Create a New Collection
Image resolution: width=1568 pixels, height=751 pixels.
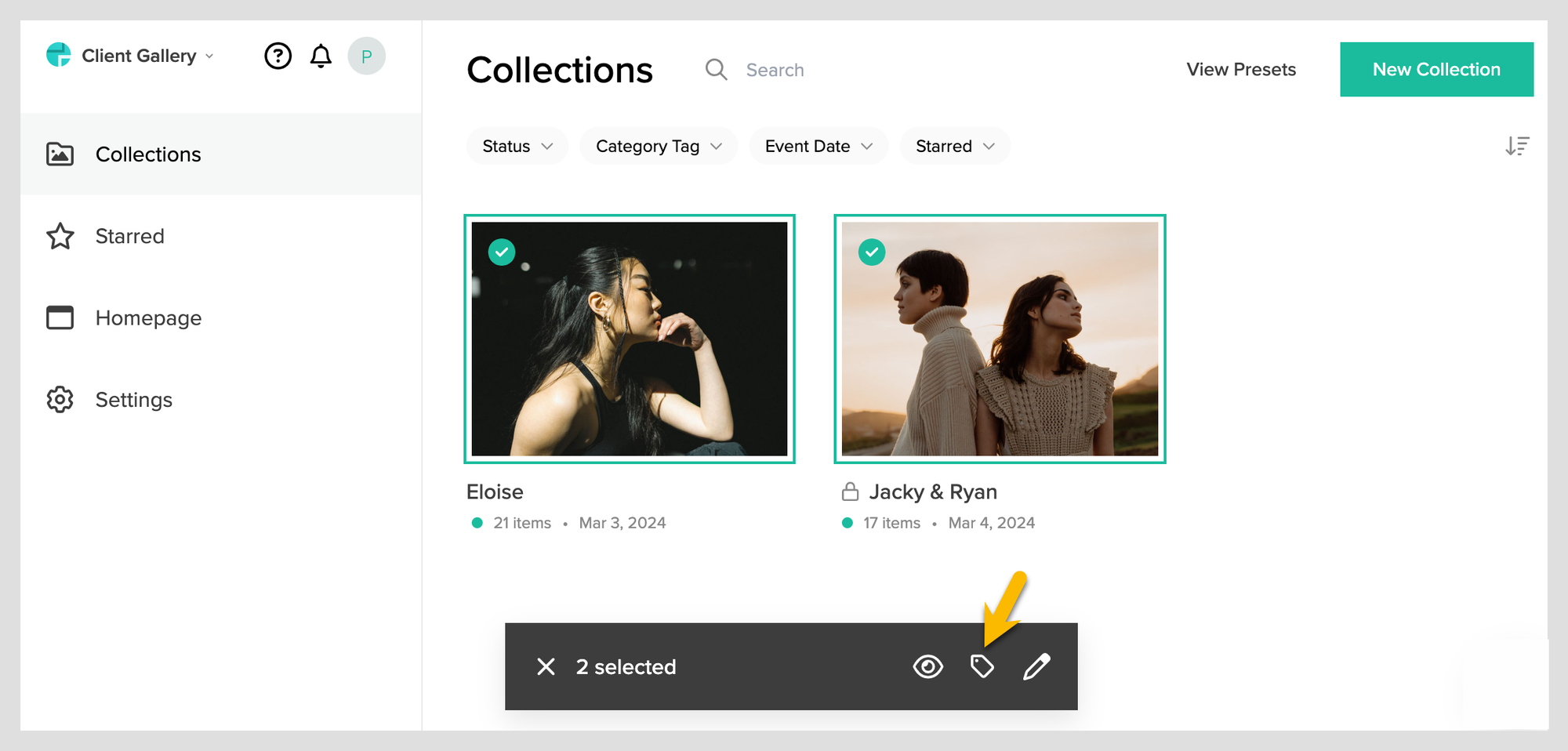pyautogui.click(x=1436, y=69)
